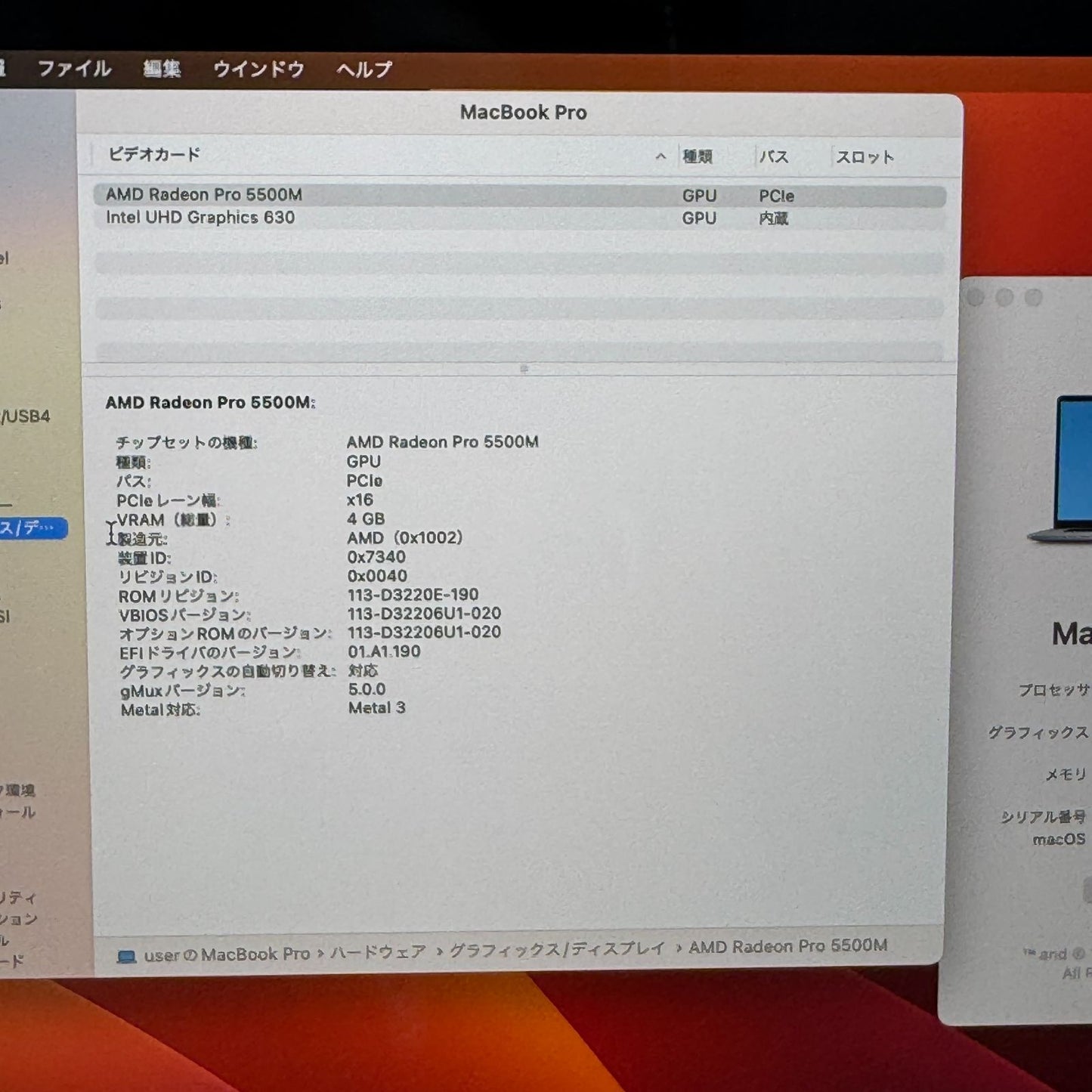This screenshot has width=1092, height=1092.
Task: Click the AMD Radeon Pro 5500M: details heading
Action: 210,402
